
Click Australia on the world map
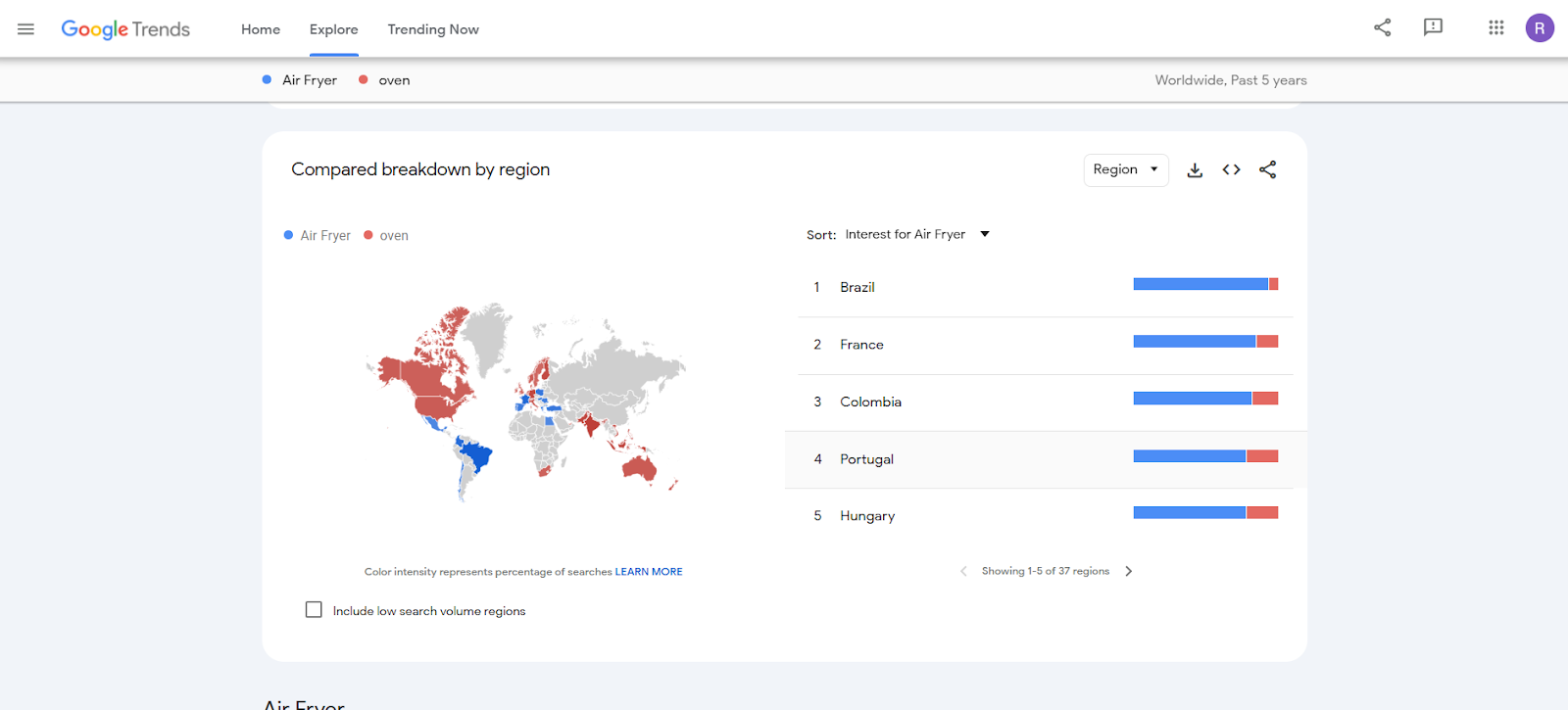(x=640, y=467)
